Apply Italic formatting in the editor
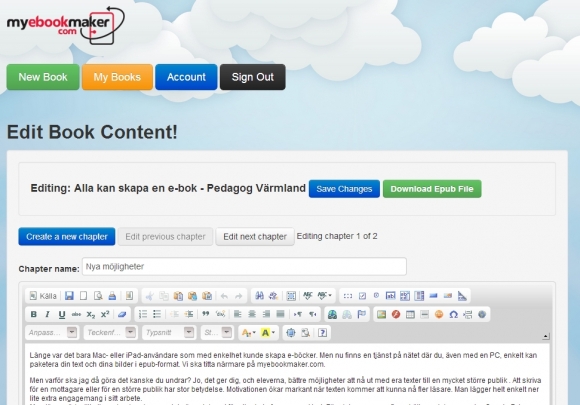 click(x=47, y=314)
